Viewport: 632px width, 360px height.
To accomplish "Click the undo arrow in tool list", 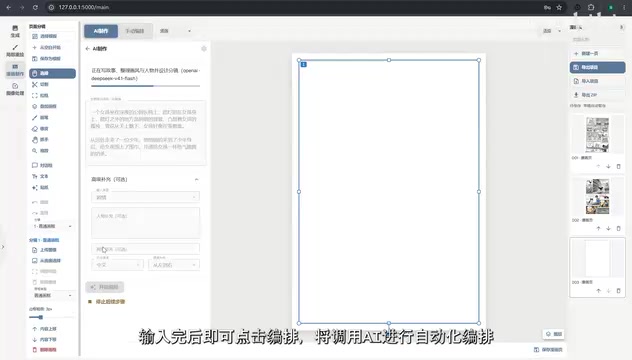I will 40,202.
